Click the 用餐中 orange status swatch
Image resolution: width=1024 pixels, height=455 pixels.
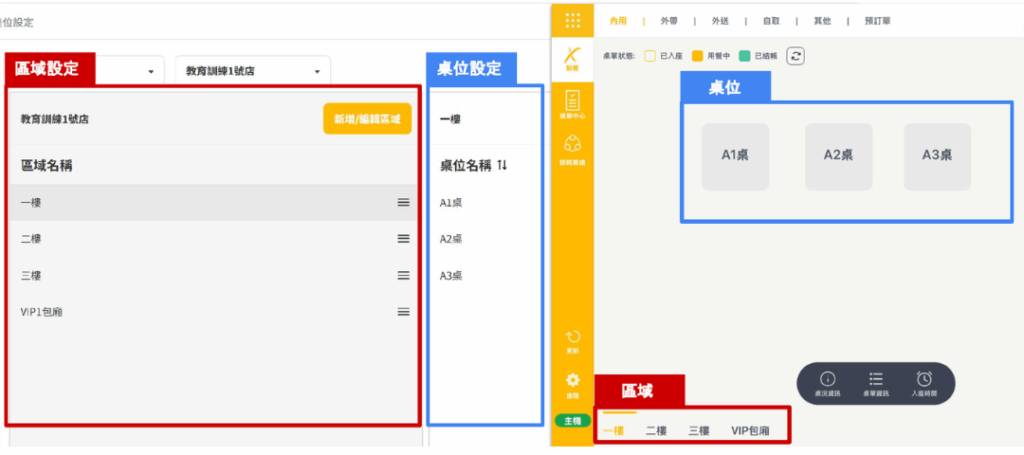698,56
